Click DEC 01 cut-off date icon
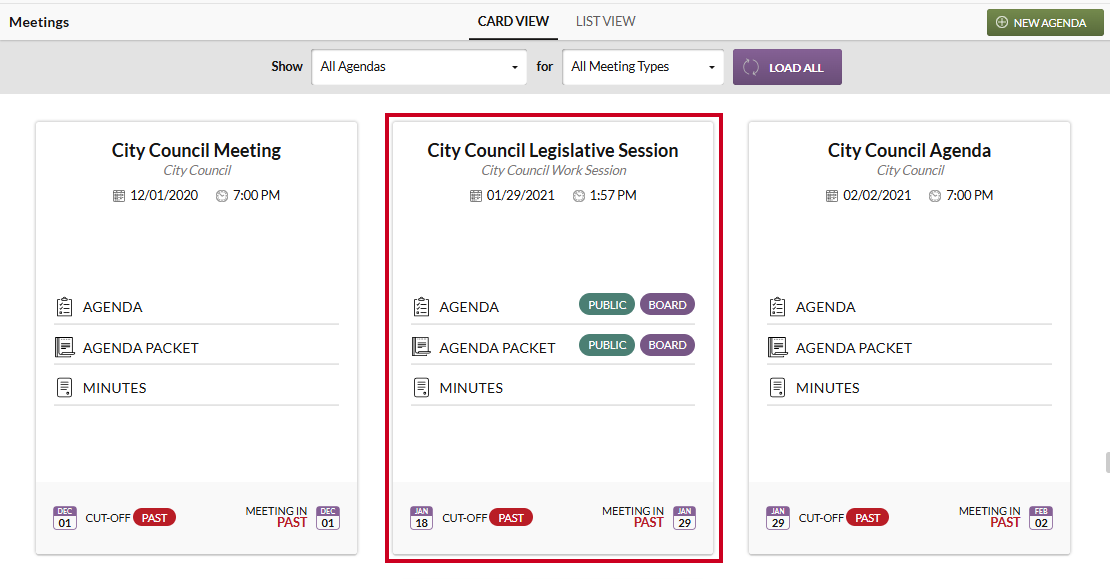Viewport: 1110px width, 579px height. pos(64,517)
